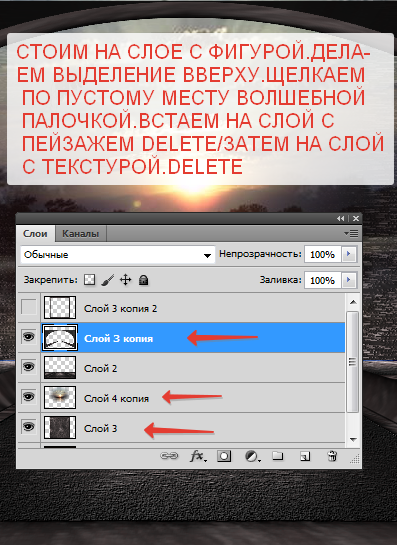Open the Заливка slider arrow
Viewport: 397px width, 545px height.
(349, 280)
